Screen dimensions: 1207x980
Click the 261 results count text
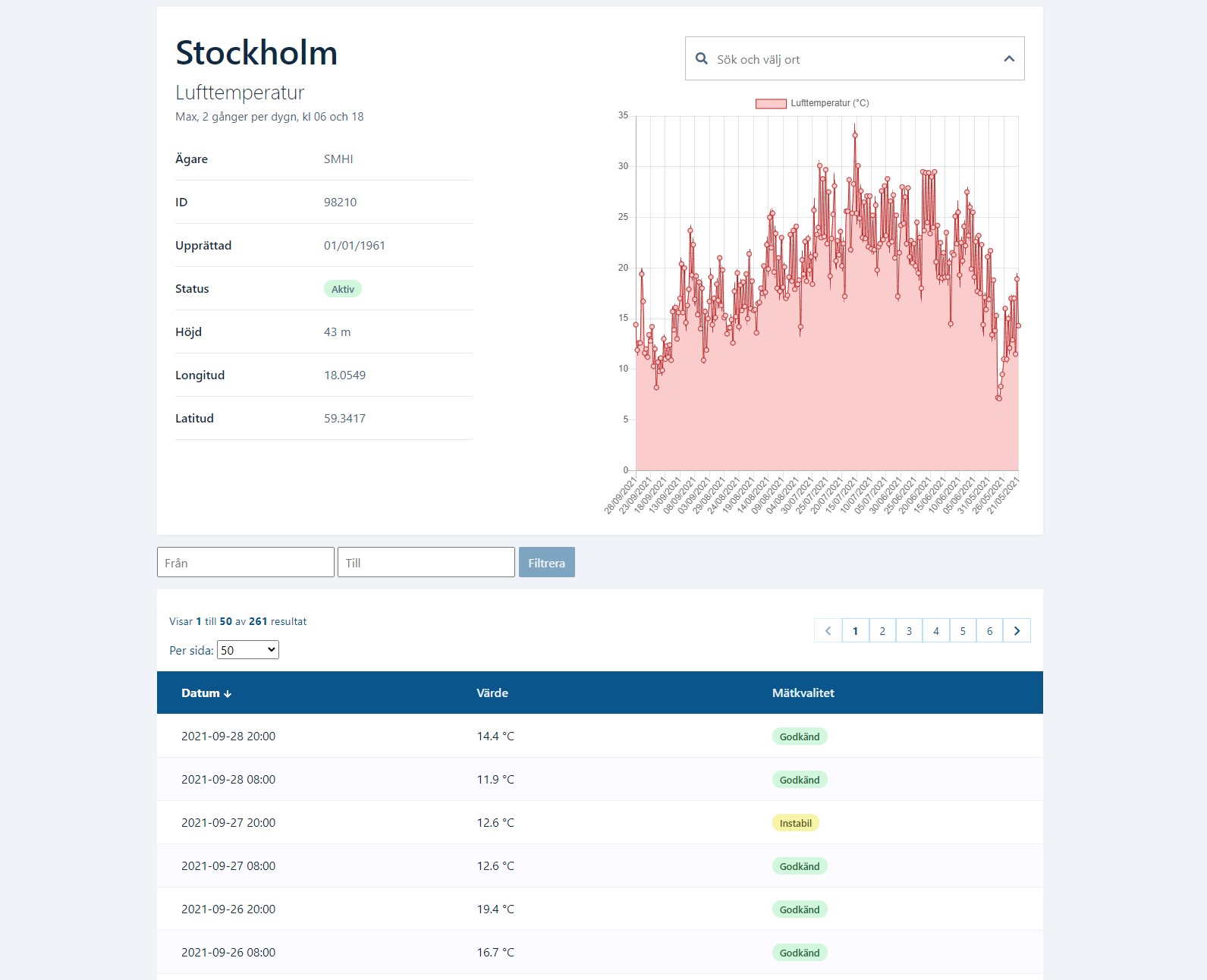click(258, 621)
